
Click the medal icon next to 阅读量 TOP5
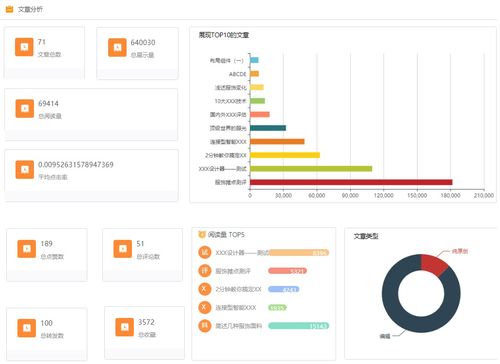coord(202,235)
